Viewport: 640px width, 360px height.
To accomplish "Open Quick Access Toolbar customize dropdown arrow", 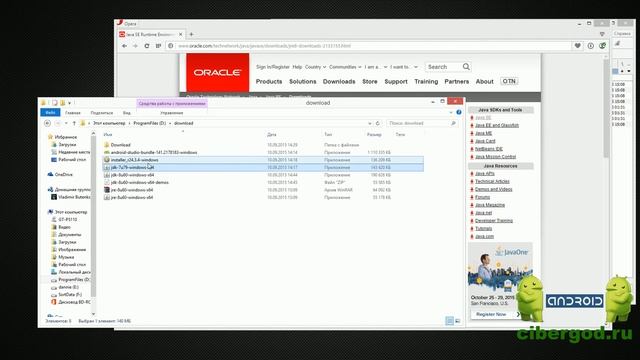I will (70, 103).
